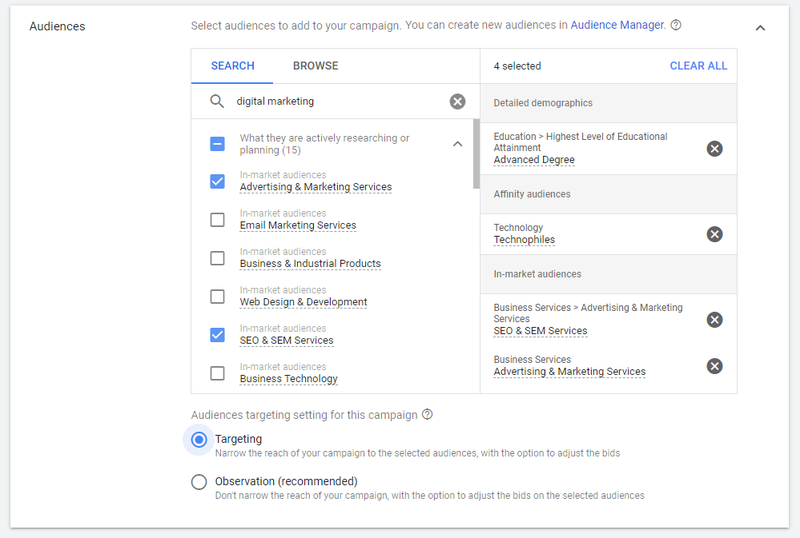
Task: Open help for audiences targeting setting
Action: (428, 414)
